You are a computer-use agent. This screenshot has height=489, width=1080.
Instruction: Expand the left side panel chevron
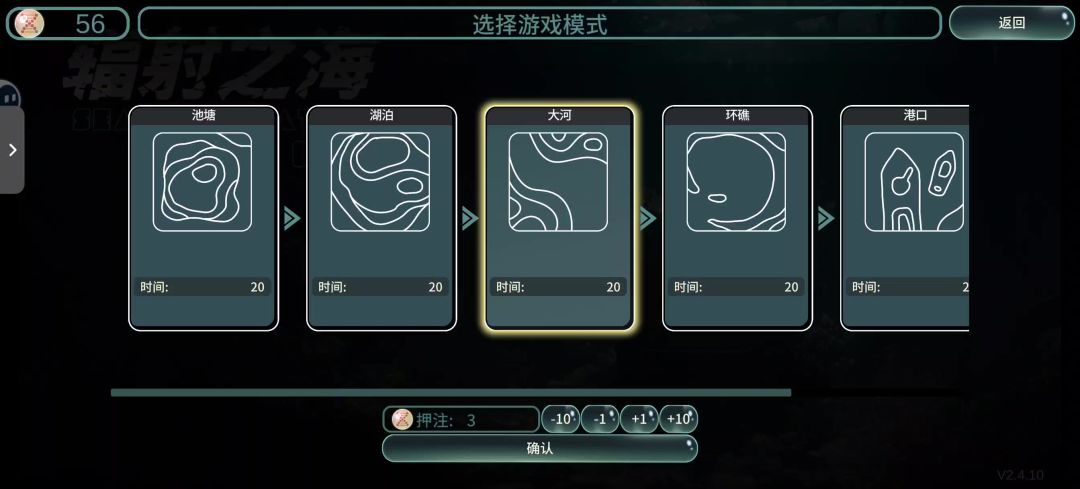(12, 150)
